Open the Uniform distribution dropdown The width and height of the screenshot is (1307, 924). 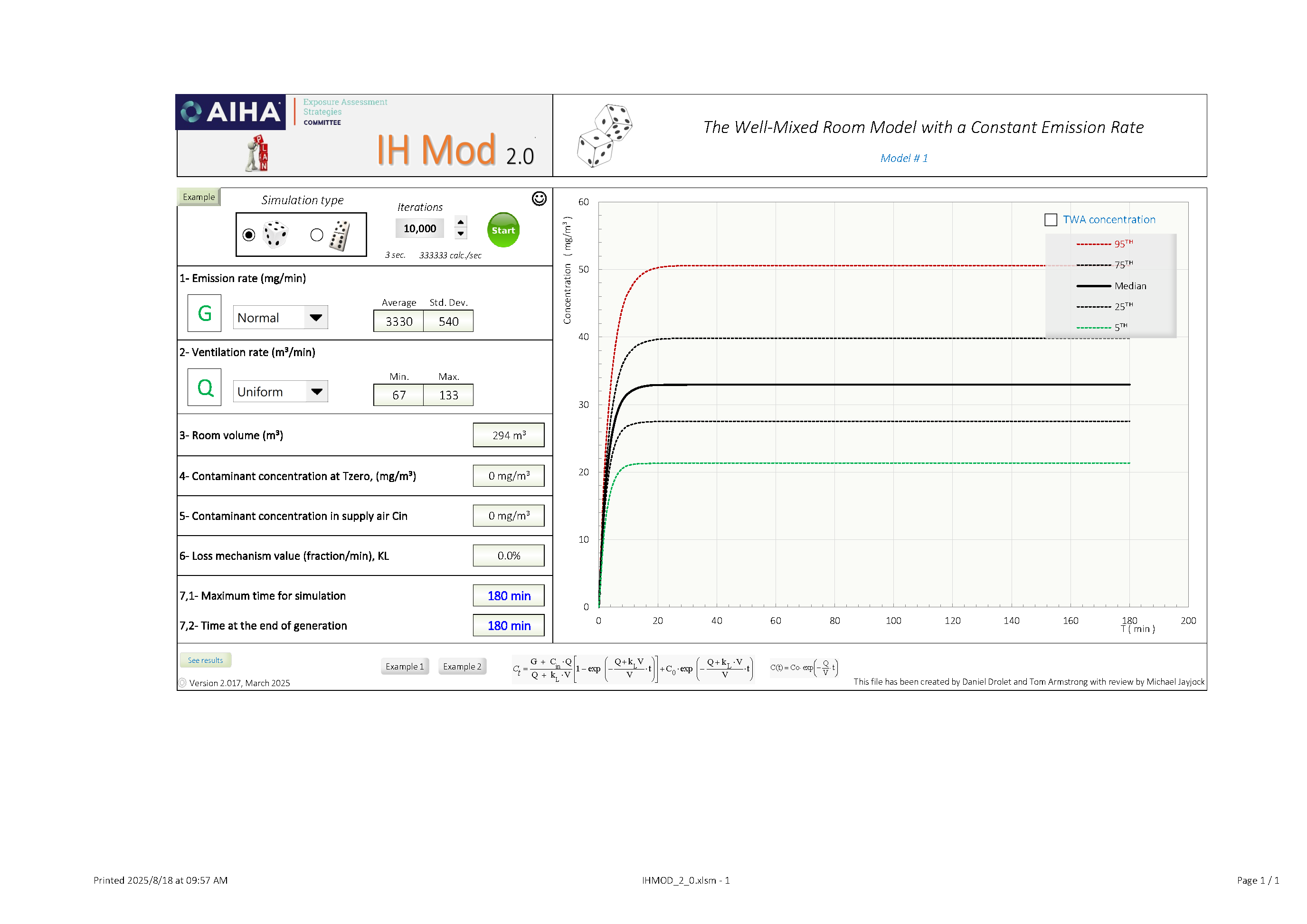coord(316,391)
